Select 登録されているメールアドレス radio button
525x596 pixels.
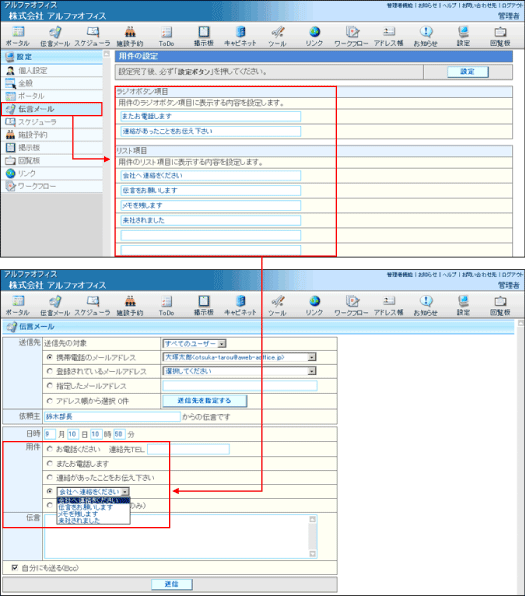49,371
